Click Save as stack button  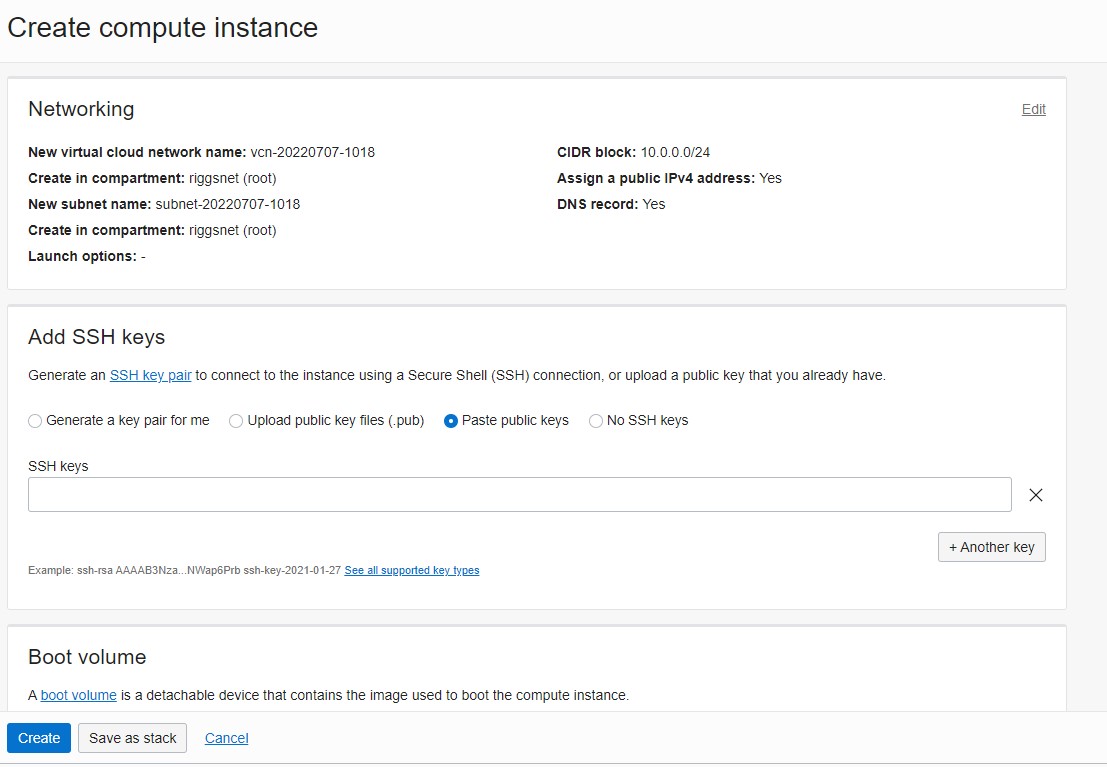(x=132, y=738)
